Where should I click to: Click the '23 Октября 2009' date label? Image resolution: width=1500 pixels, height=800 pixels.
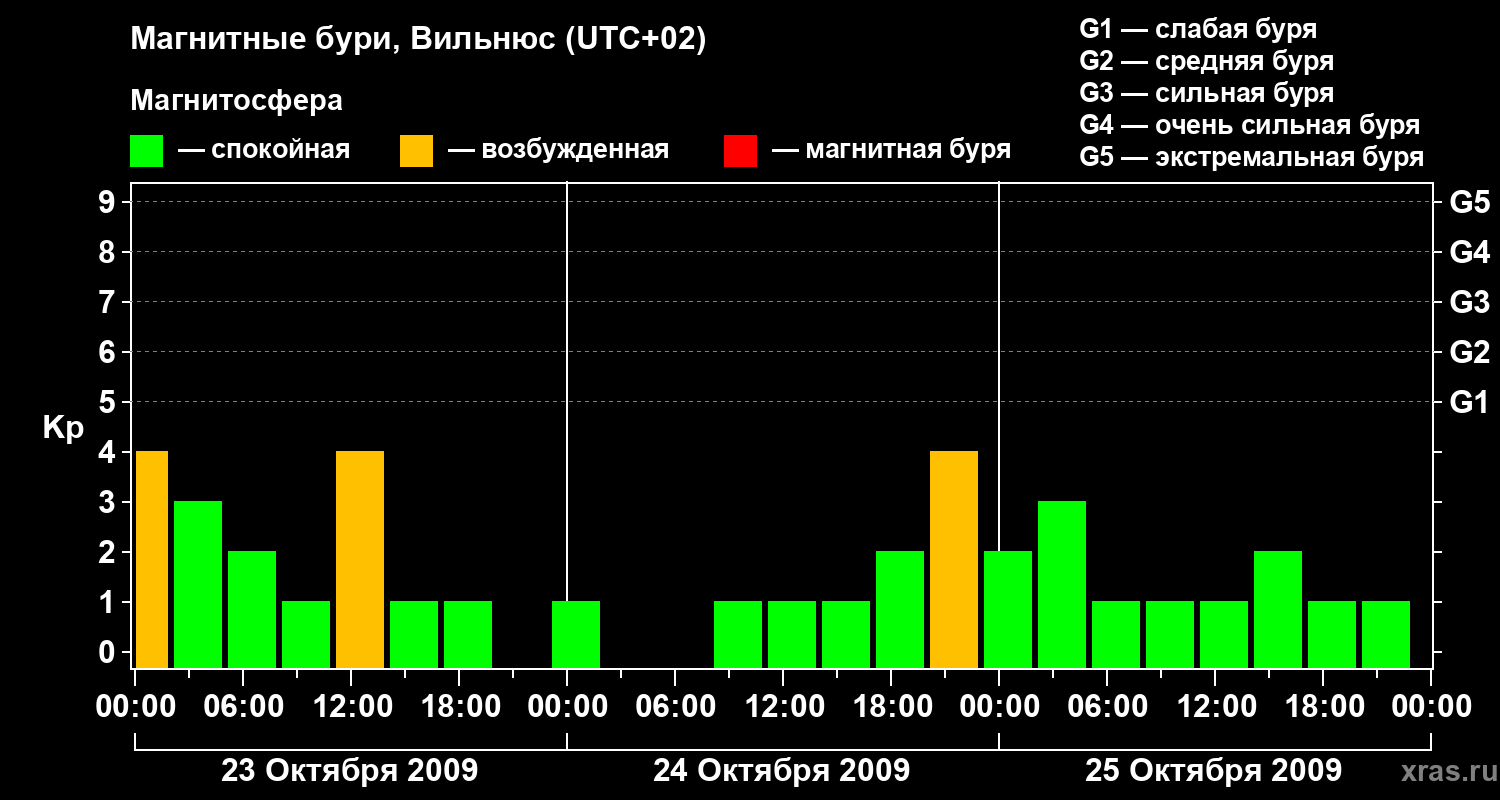click(349, 771)
